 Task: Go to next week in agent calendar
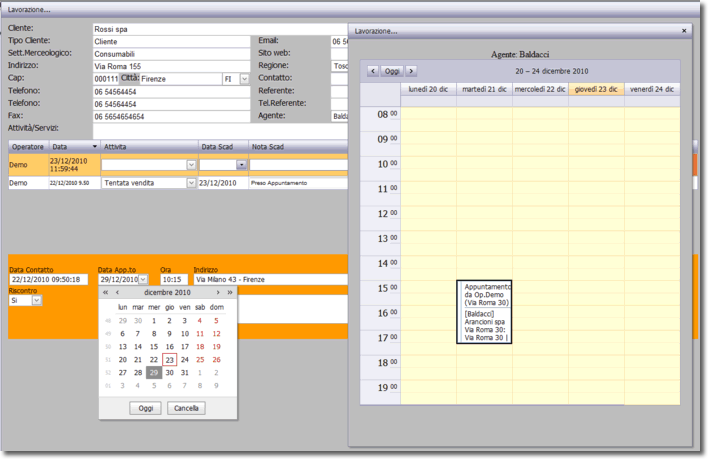411,71
